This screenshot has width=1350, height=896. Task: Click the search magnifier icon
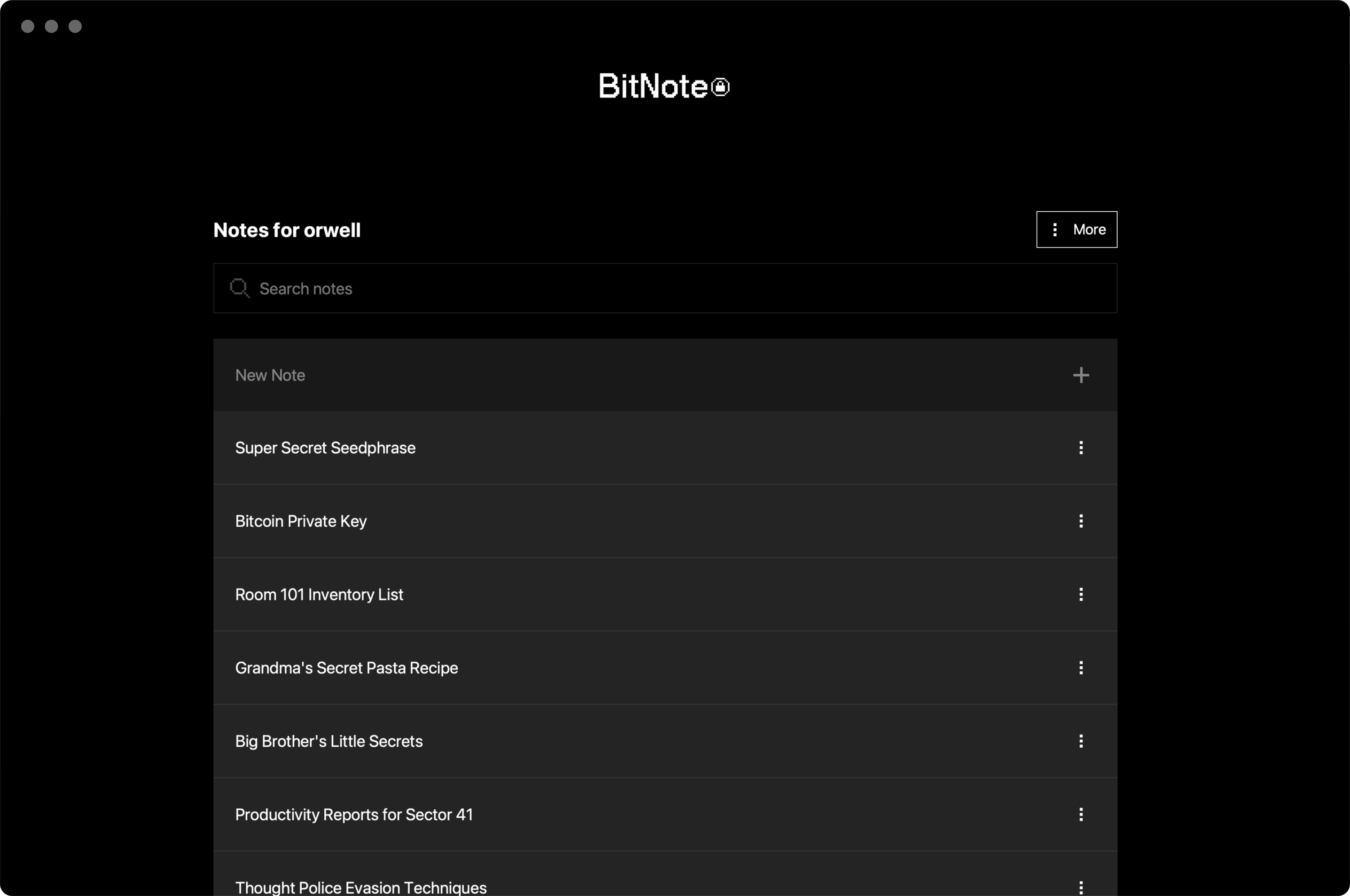coord(239,288)
